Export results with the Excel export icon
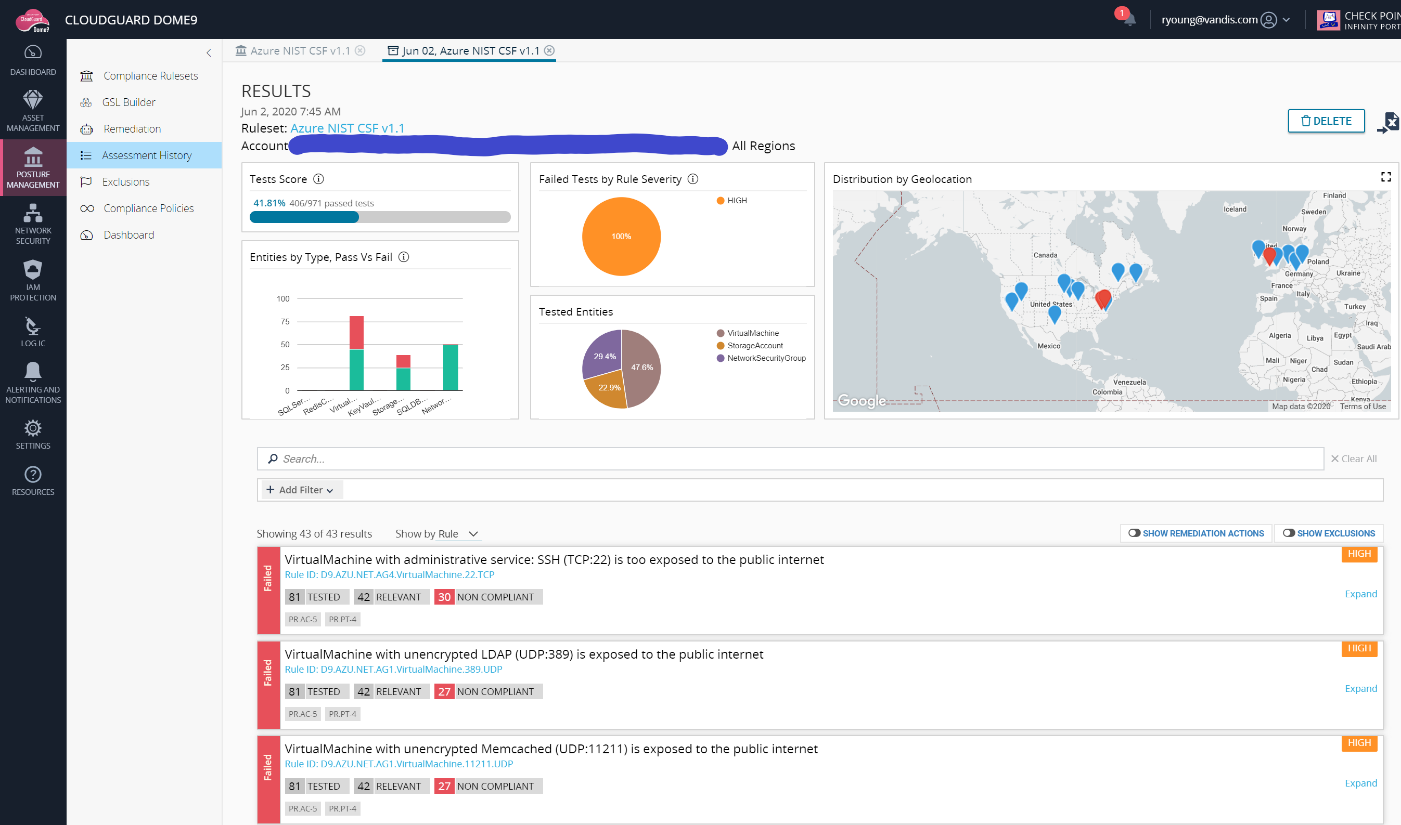Image resolution: width=1401 pixels, height=825 pixels. [x=1388, y=123]
